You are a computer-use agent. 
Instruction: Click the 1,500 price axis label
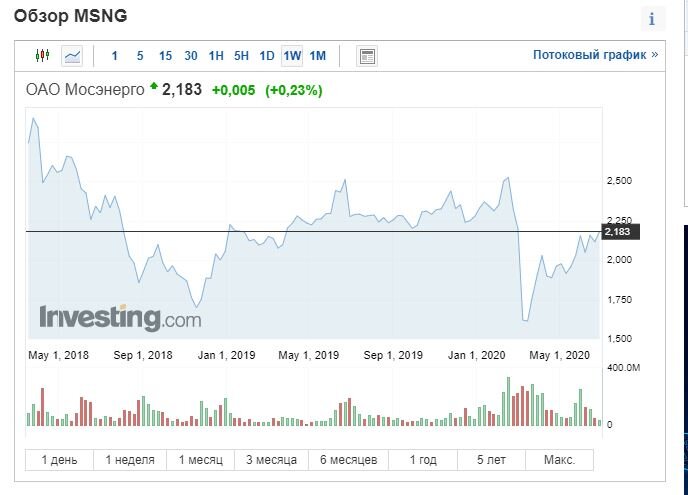click(619, 339)
